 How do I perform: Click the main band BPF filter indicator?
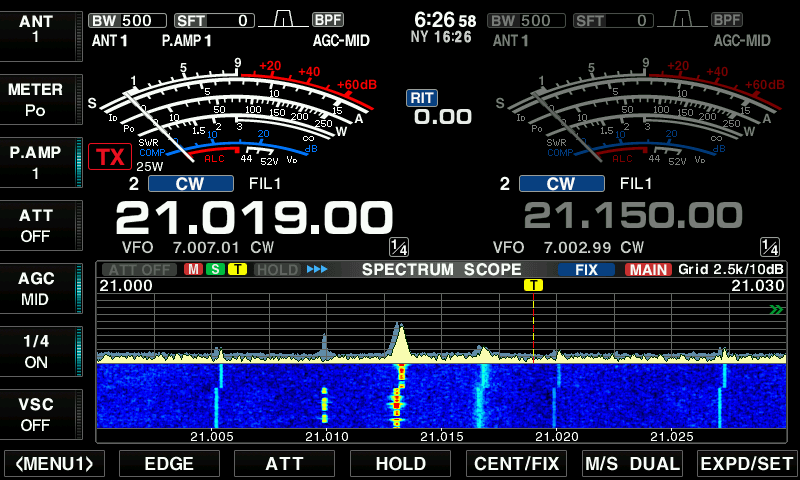coord(327,20)
